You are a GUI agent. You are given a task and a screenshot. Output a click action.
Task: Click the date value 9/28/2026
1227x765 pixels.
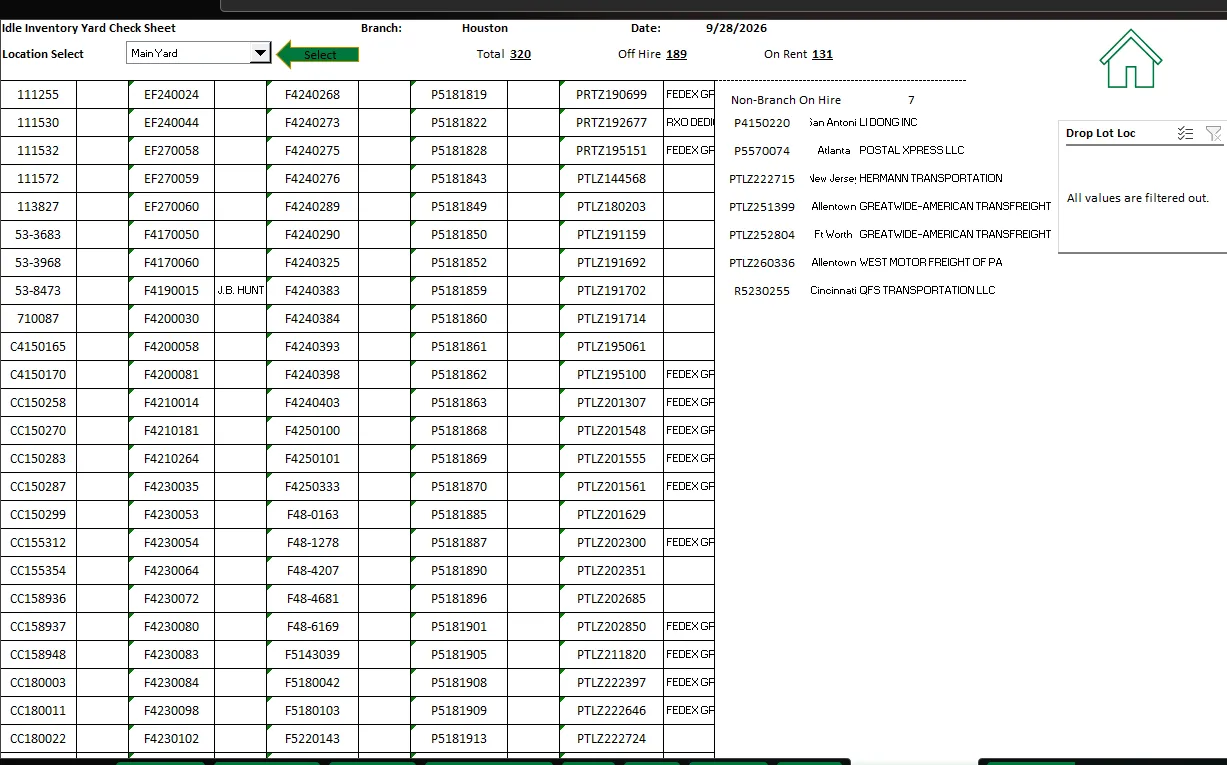point(736,28)
